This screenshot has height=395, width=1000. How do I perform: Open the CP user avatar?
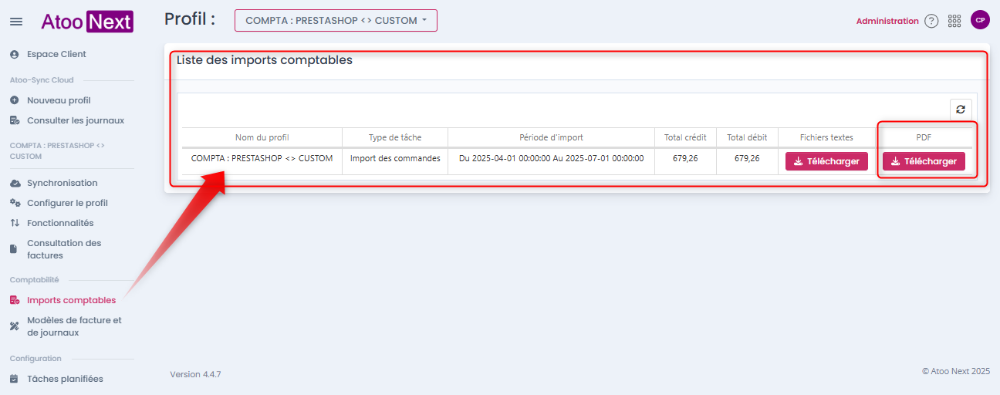(980, 20)
